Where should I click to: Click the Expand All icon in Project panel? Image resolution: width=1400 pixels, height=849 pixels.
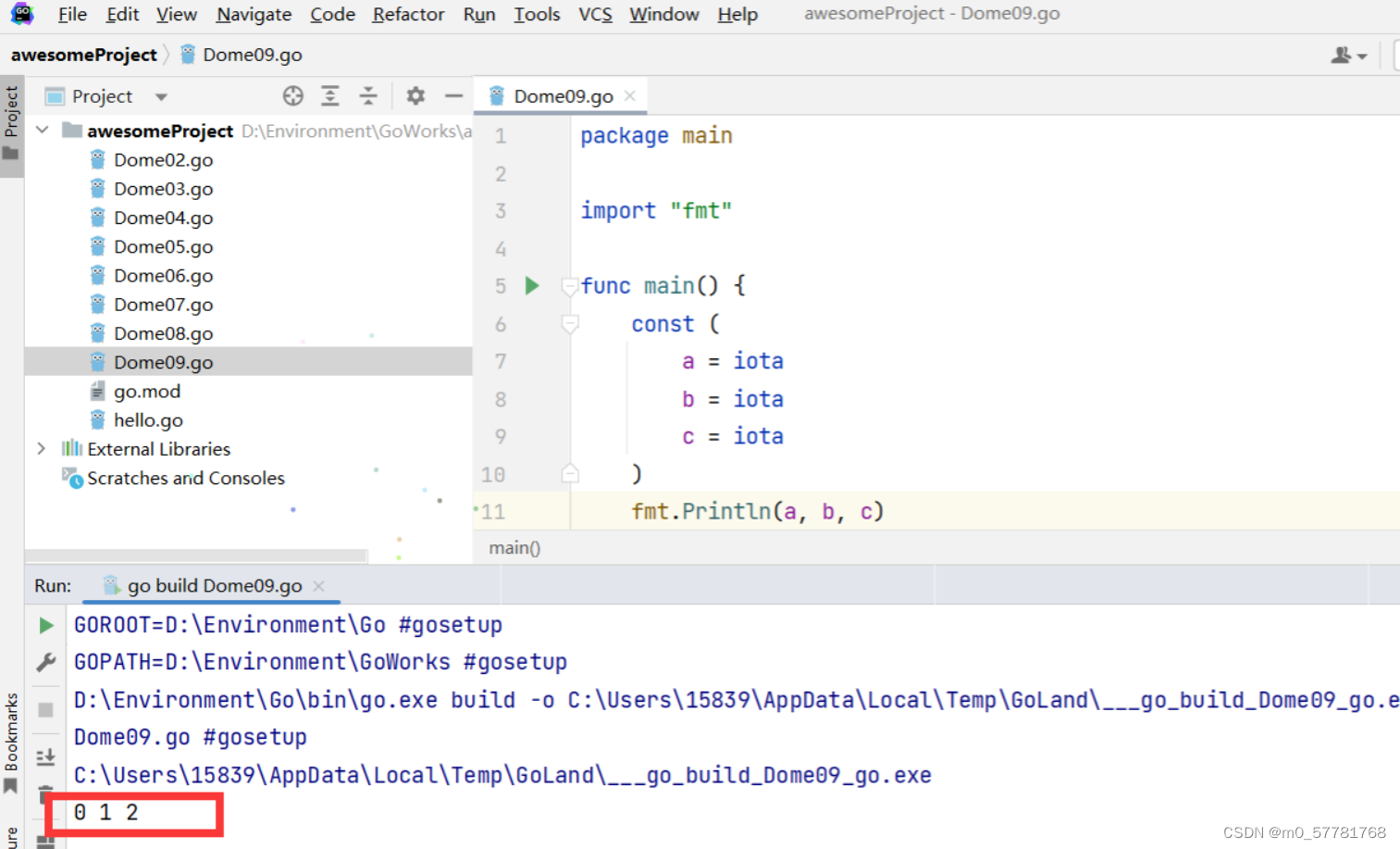click(x=330, y=95)
